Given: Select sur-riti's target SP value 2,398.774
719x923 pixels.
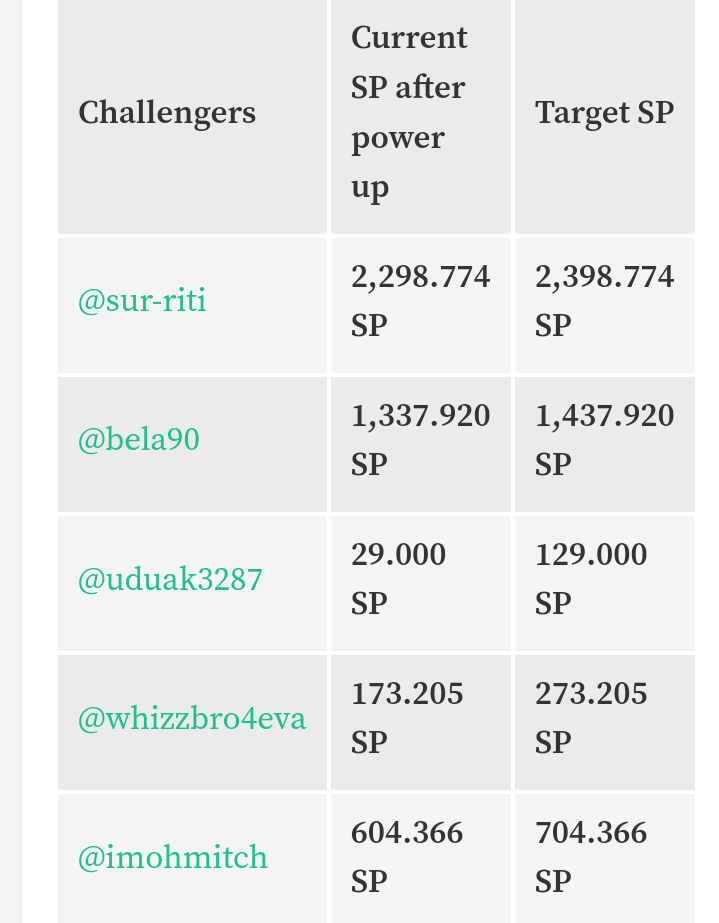Looking at the screenshot, I should [x=604, y=277].
